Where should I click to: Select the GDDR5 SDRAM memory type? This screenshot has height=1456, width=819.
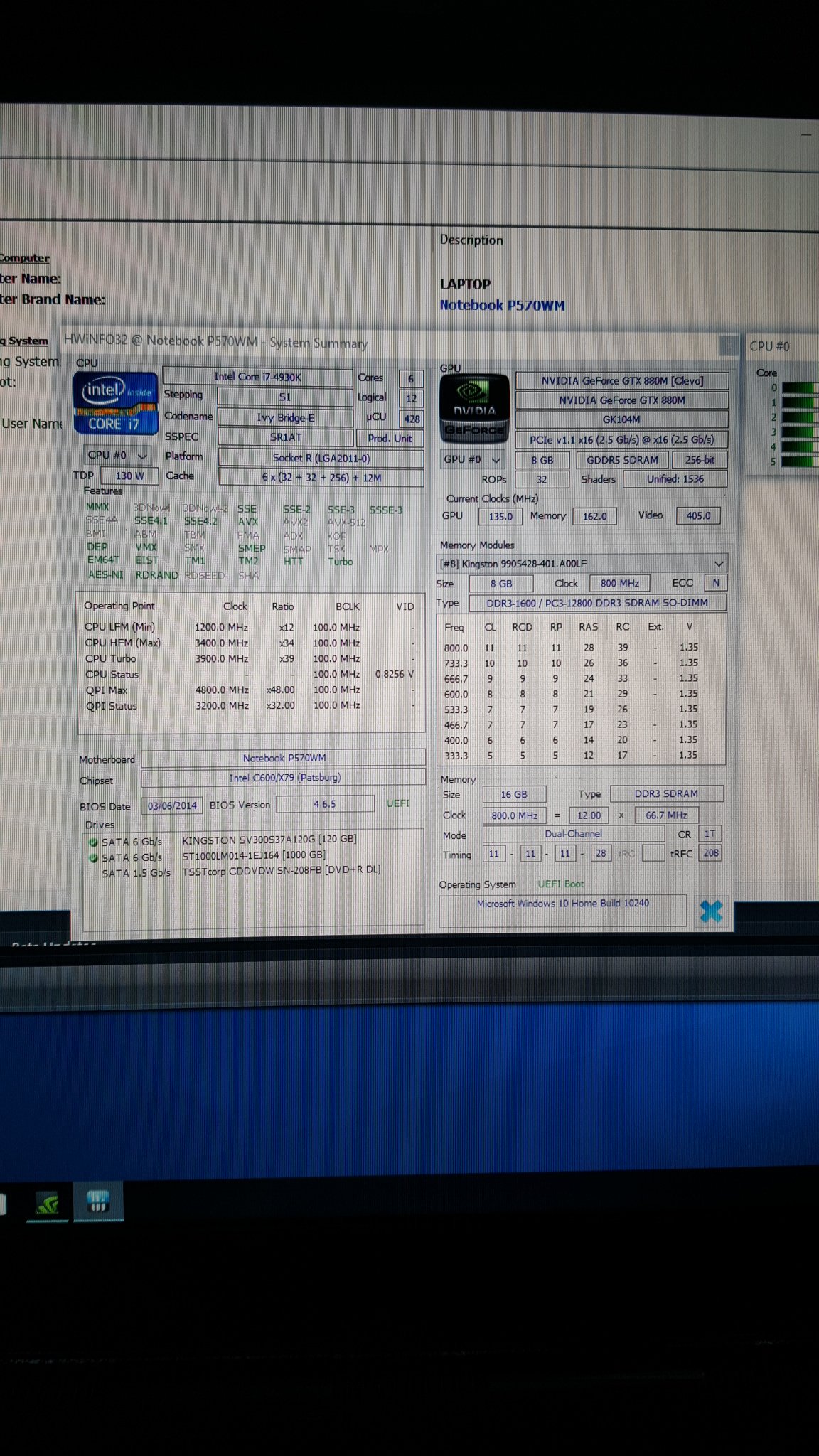(x=622, y=460)
